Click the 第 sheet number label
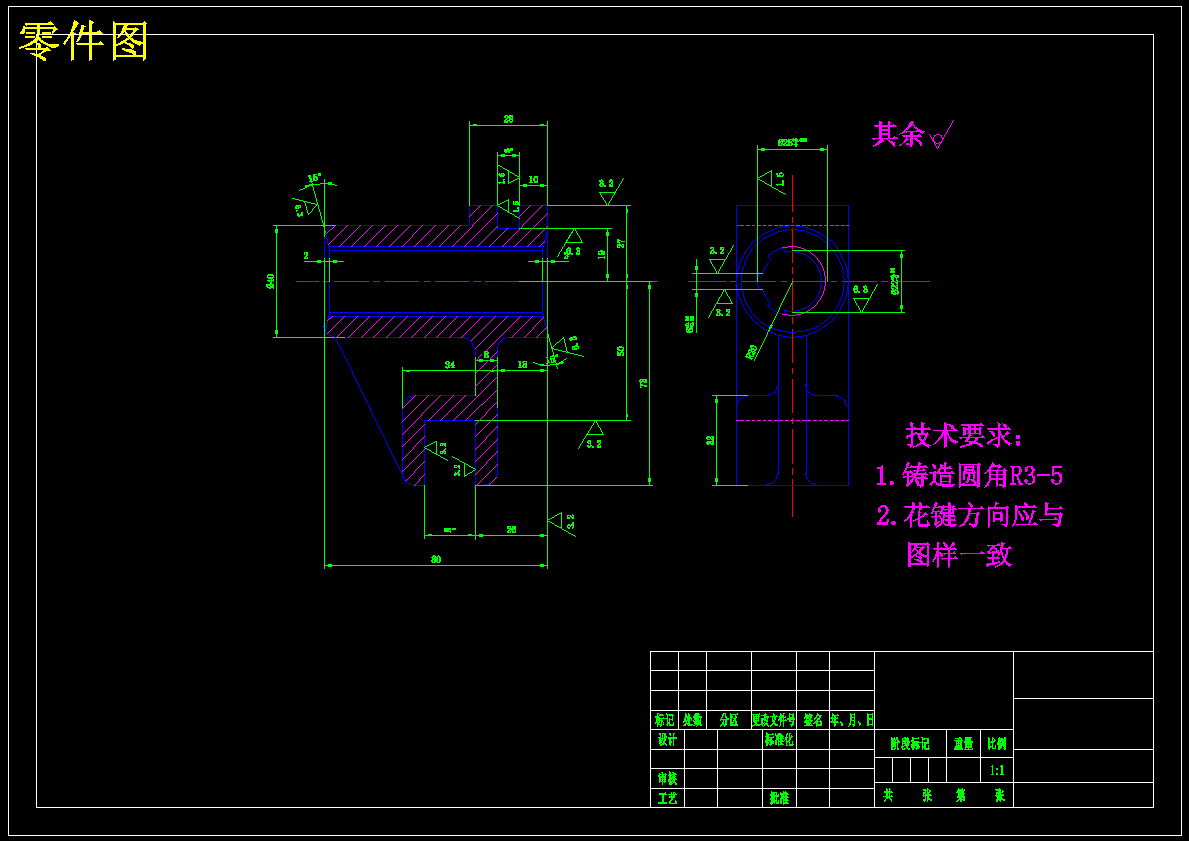This screenshot has height=841, width=1189. (961, 795)
